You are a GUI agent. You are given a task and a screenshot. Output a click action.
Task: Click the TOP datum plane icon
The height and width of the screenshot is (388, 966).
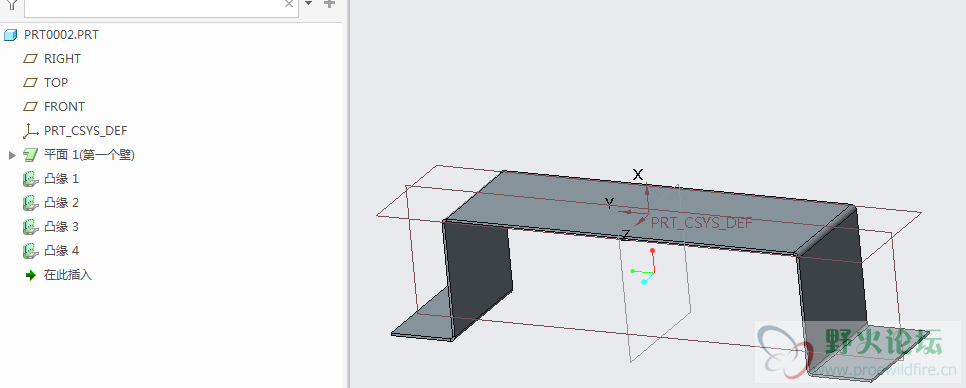coord(30,83)
